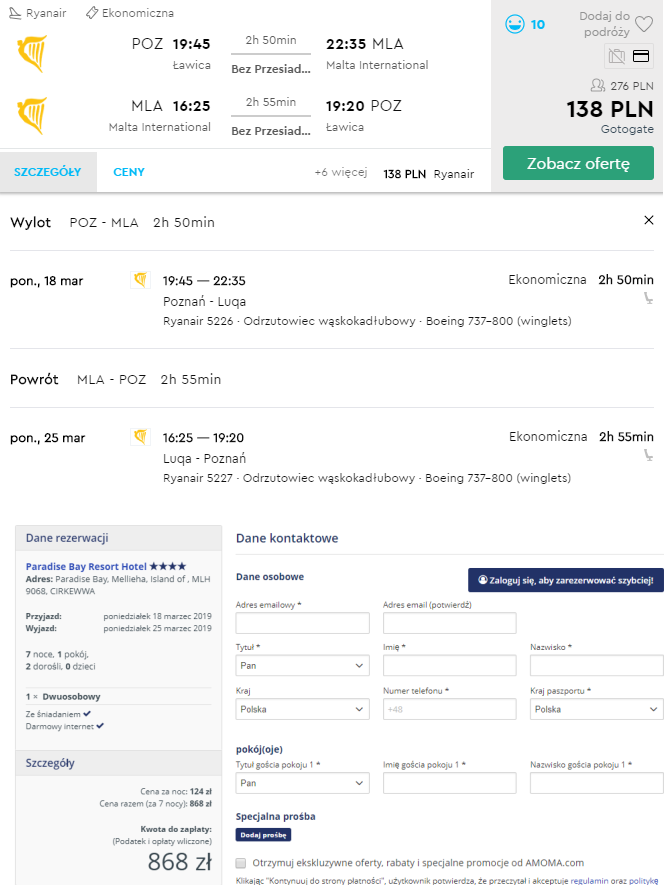Open the Kraj paszportu dropdown

point(597,709)
